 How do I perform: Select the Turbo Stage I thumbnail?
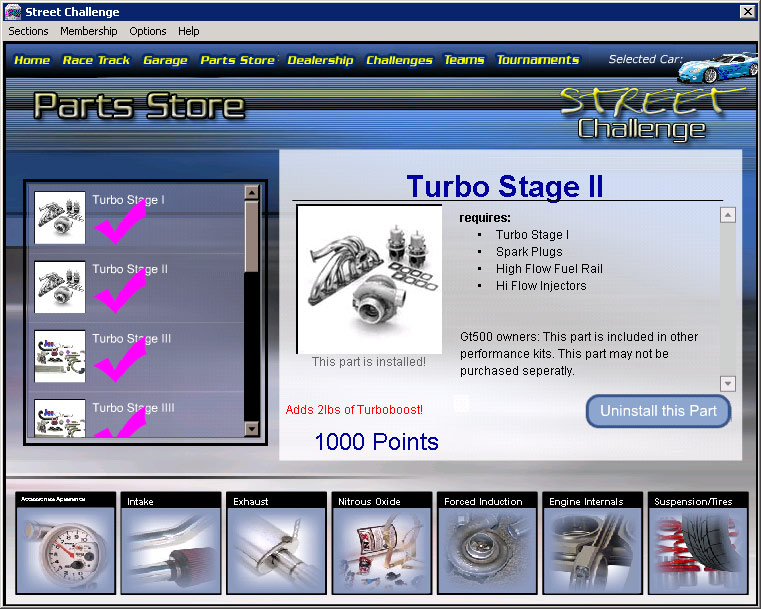(x=60, y=217)
